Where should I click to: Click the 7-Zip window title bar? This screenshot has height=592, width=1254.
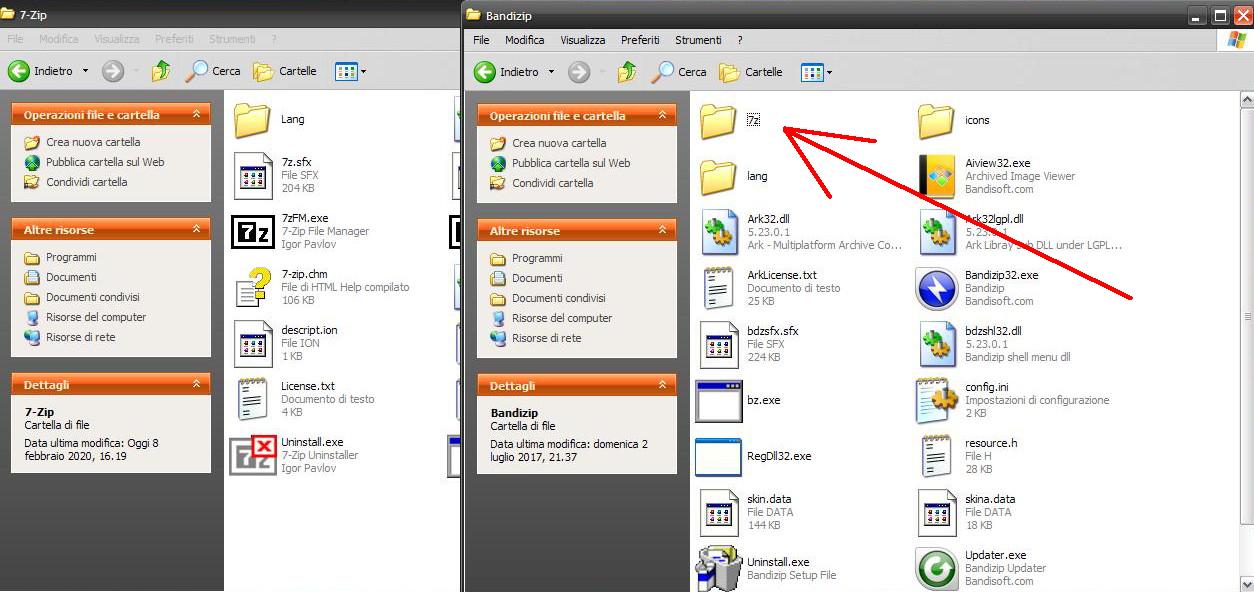pyautogui.click(x=230, y=15)
